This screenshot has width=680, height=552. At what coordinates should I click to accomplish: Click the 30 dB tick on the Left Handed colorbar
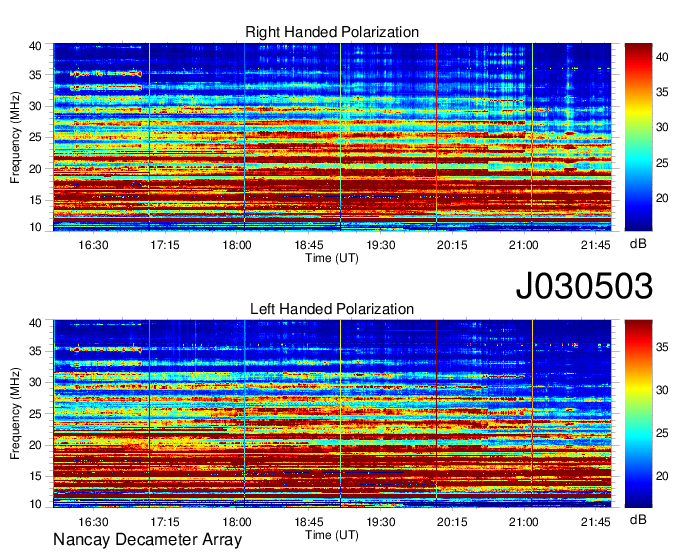click(x=662, y=390)
